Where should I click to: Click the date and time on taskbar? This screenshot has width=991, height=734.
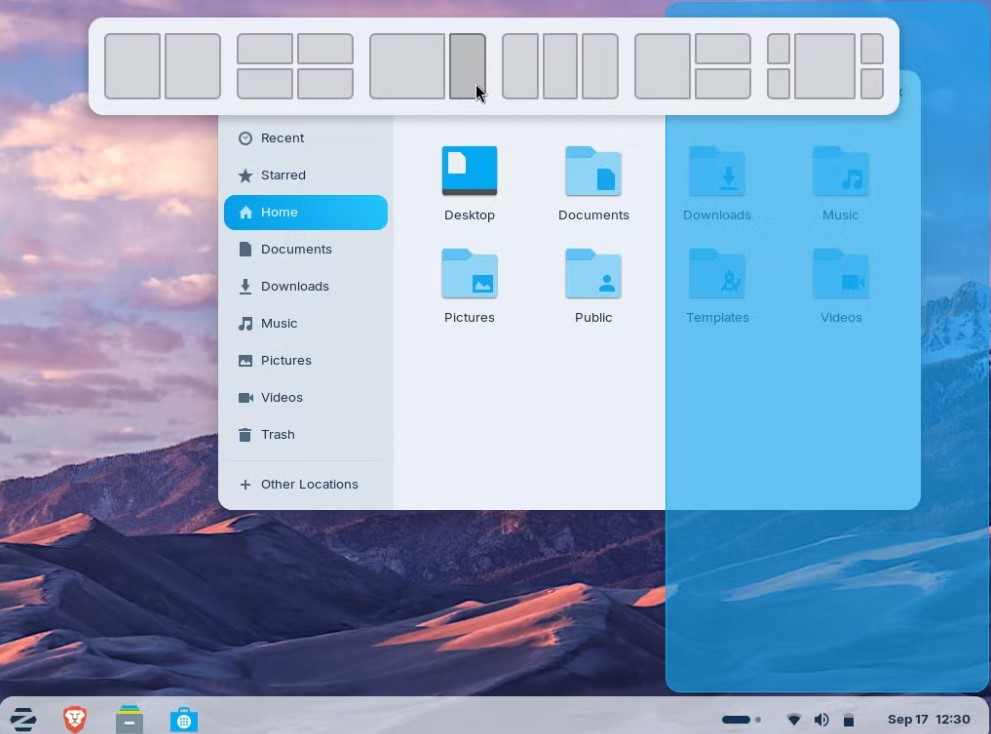(x=928, y=720)
